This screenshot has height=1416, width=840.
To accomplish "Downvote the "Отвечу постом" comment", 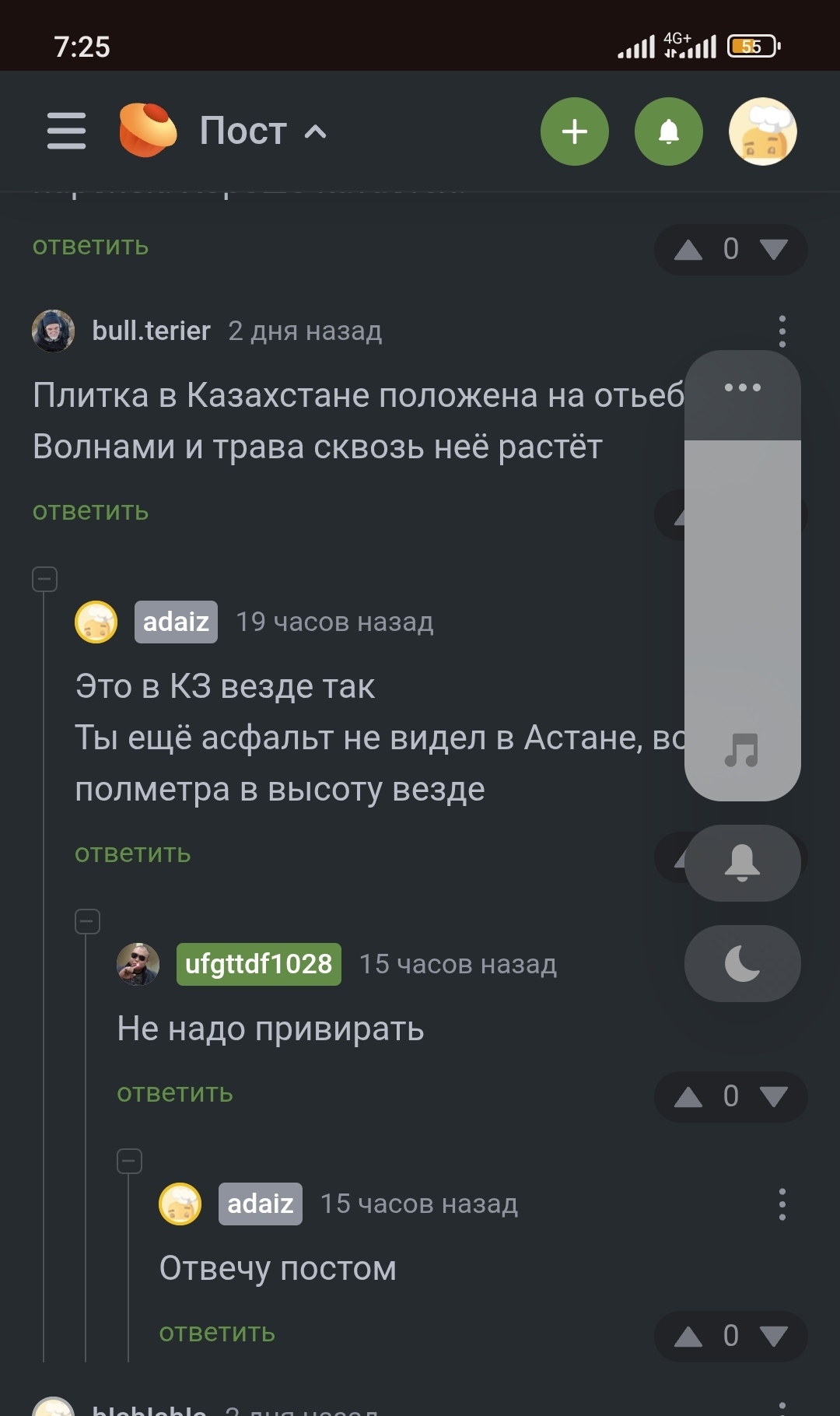I will point(774,1337).
